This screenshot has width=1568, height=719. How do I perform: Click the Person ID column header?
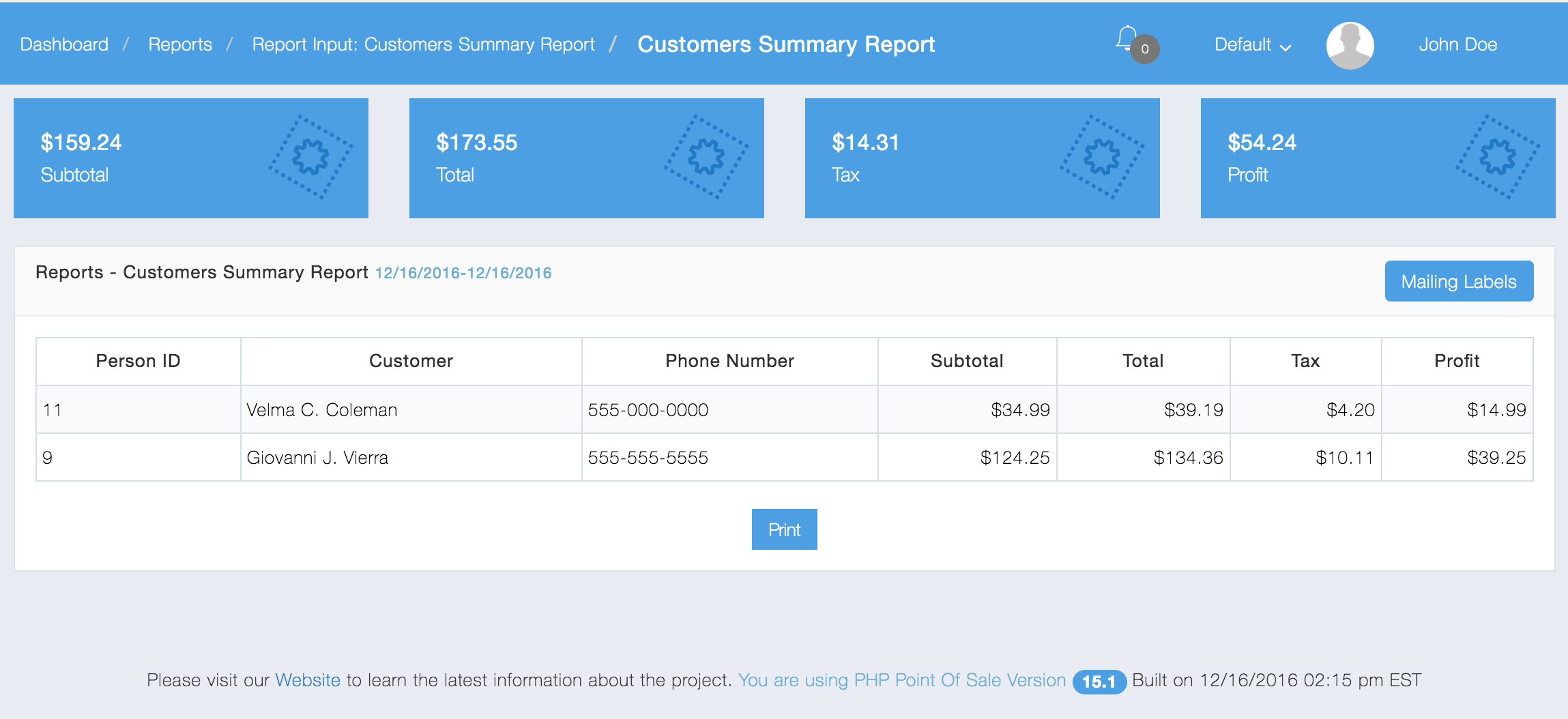(x=138, y=361)
